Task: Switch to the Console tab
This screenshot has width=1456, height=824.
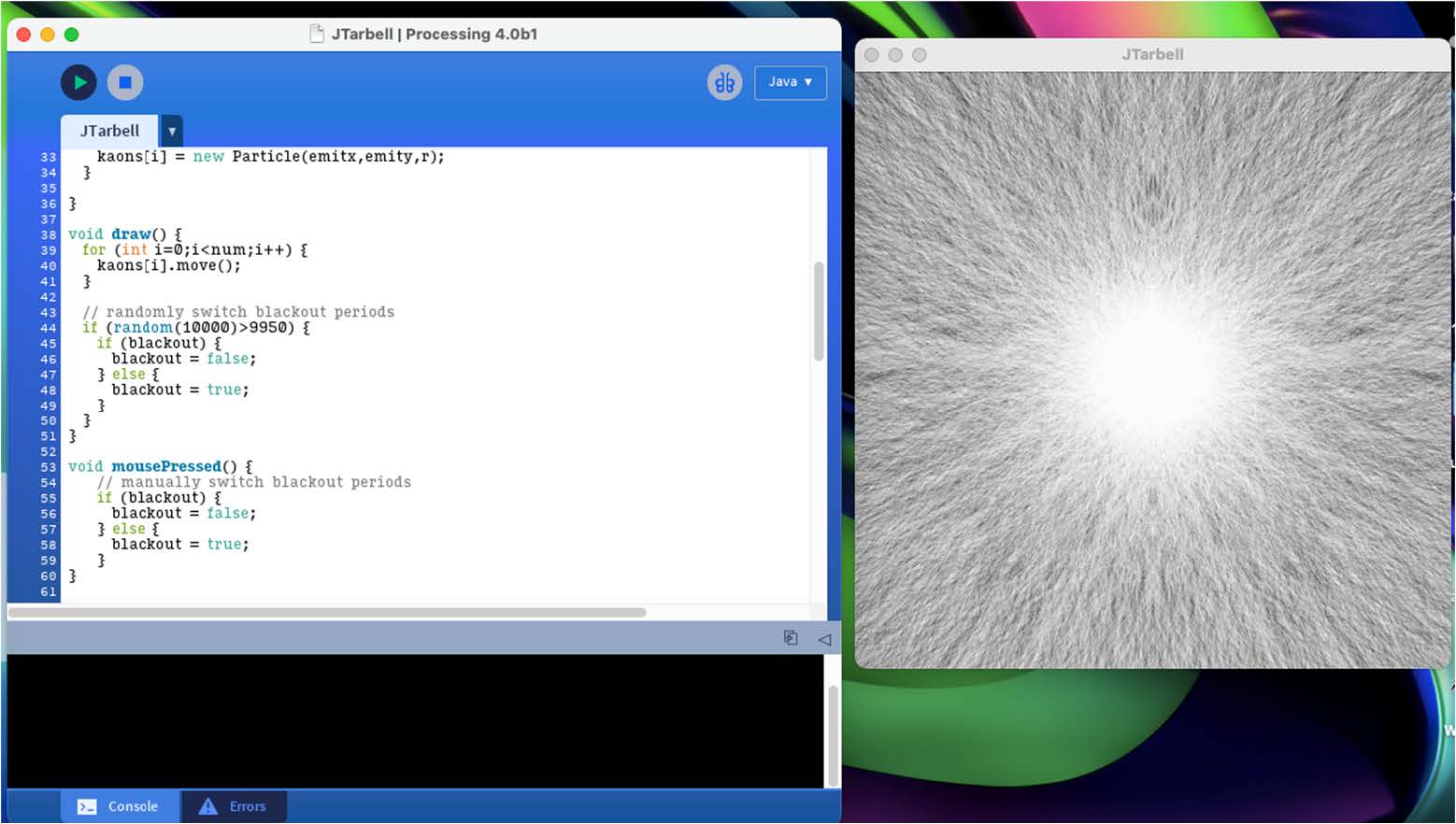Action: (118, 806)
